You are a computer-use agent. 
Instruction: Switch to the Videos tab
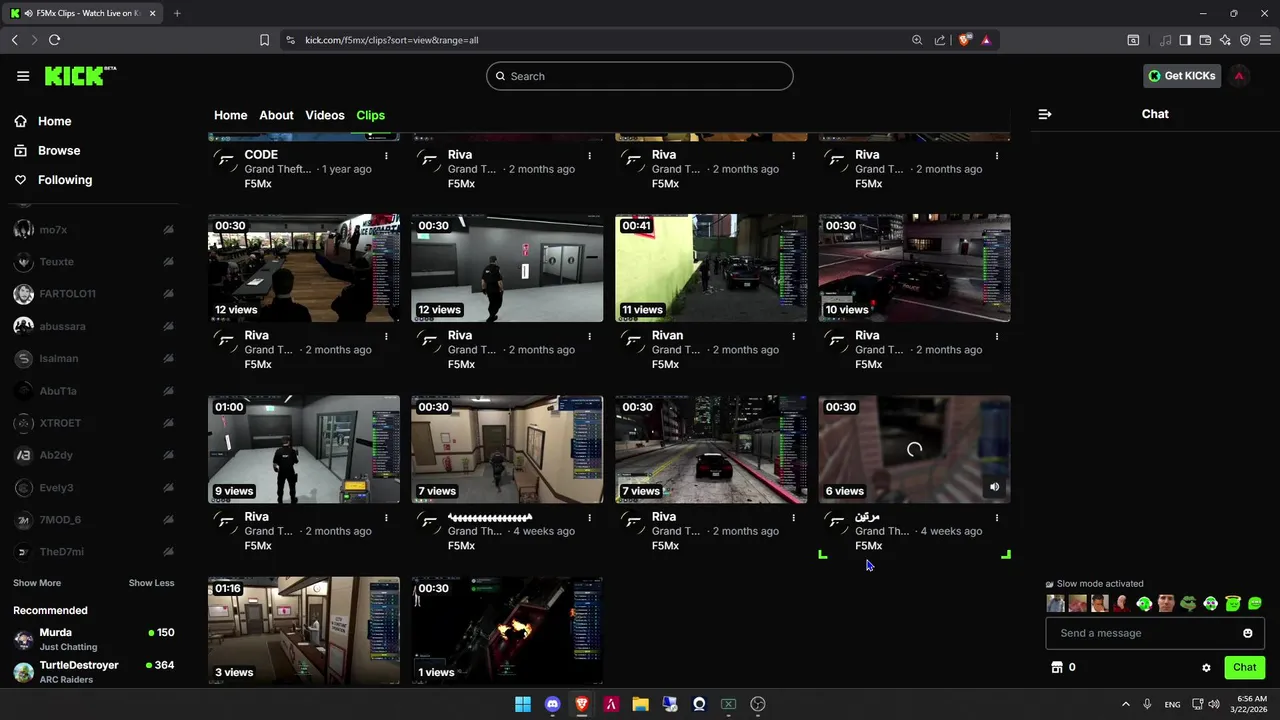point(325,115)
